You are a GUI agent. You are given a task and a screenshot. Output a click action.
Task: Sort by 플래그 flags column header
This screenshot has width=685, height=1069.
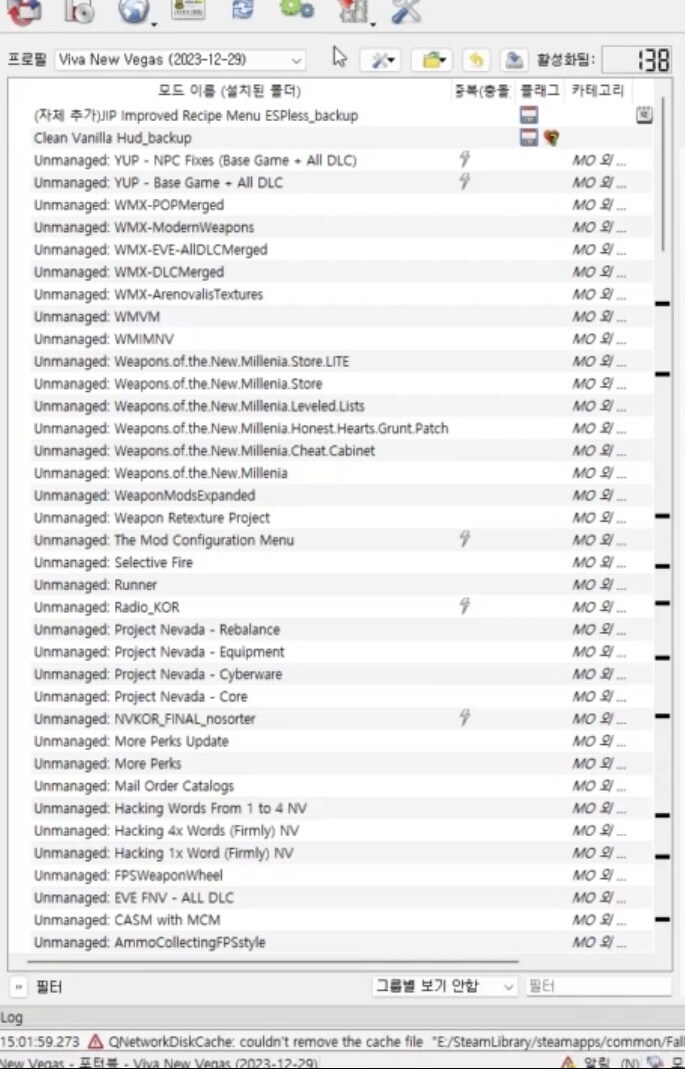[539, 91]
